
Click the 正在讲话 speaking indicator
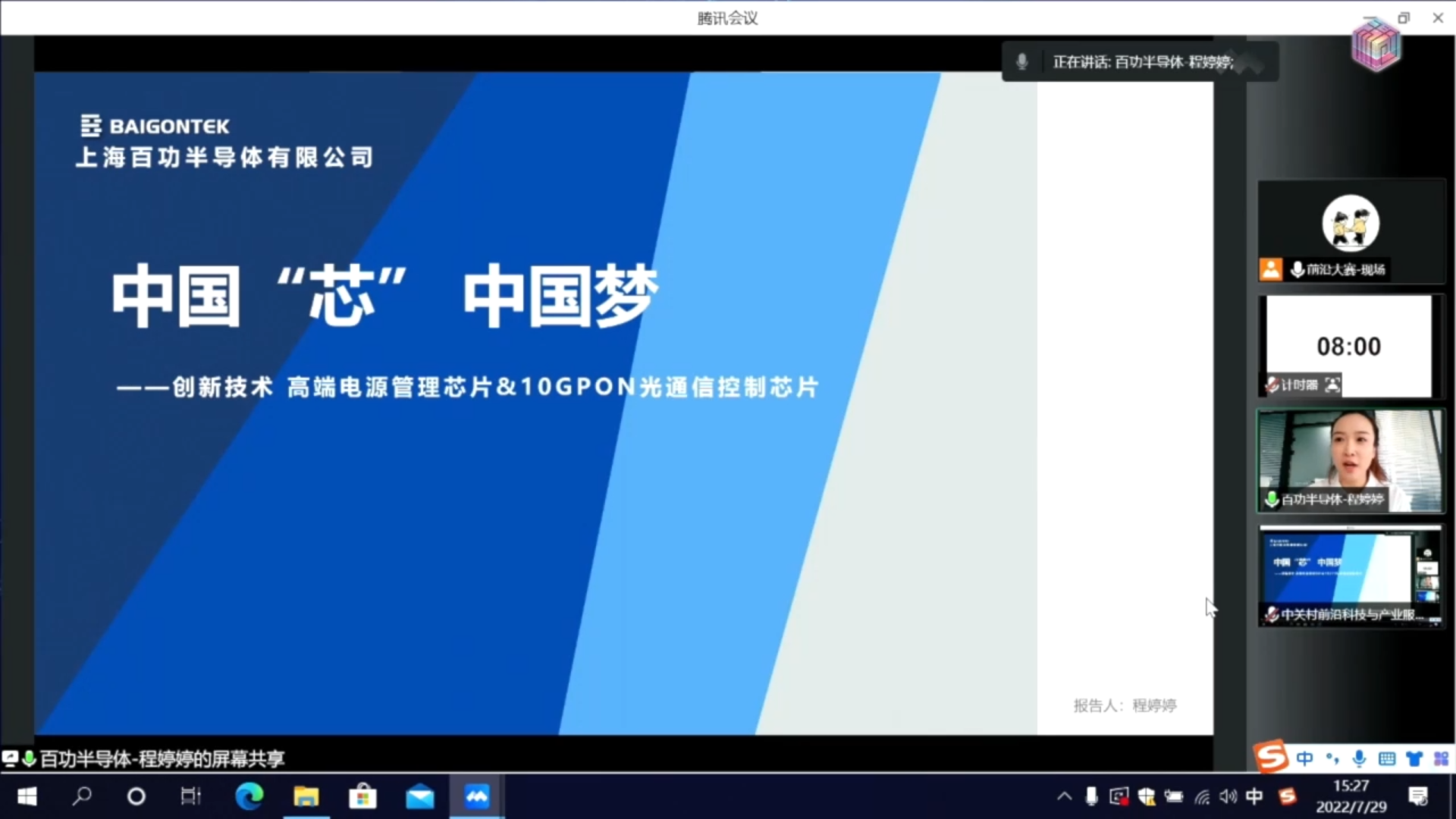pos(1140,62)
